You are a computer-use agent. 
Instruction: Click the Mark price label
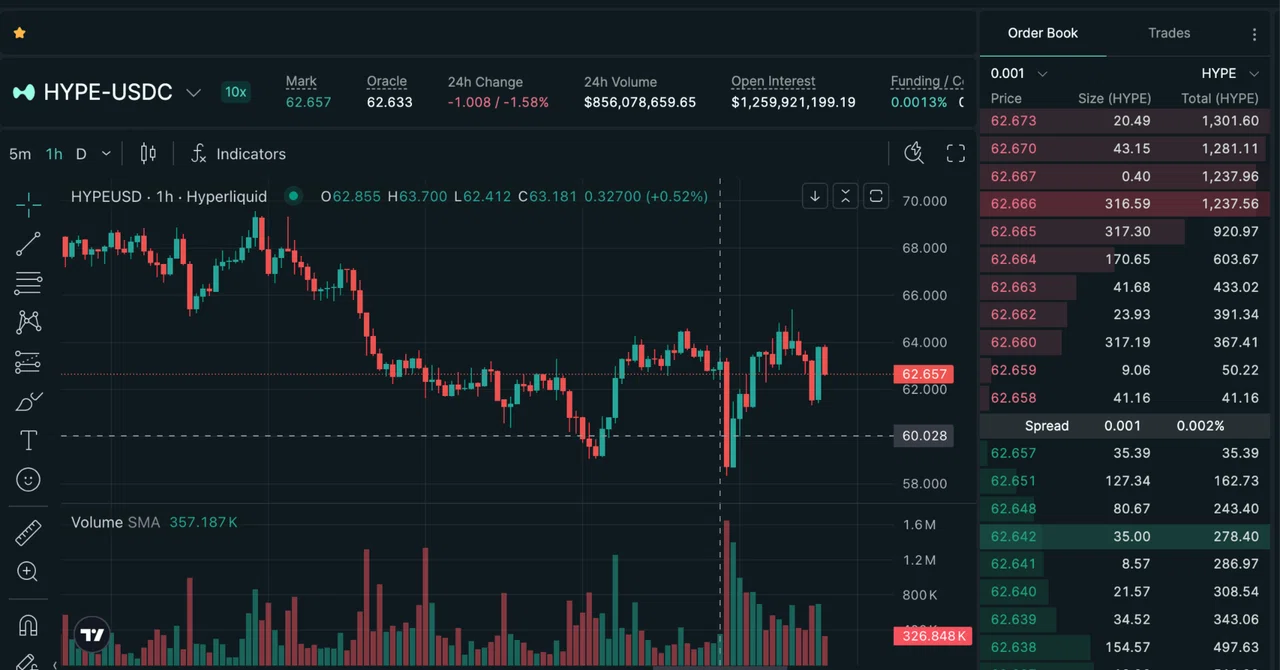click(301, 81)
